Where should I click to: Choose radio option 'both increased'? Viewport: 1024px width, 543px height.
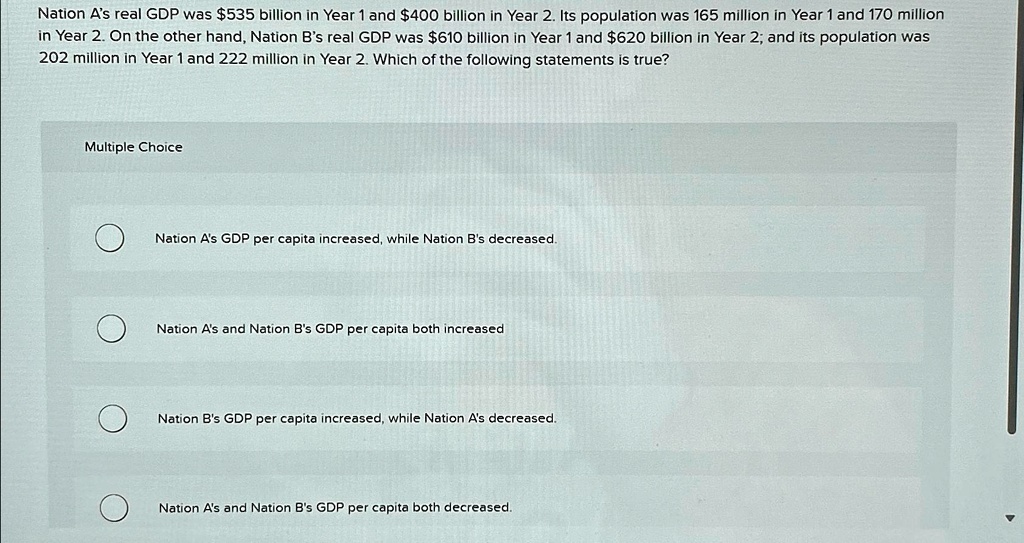point(112,329)
